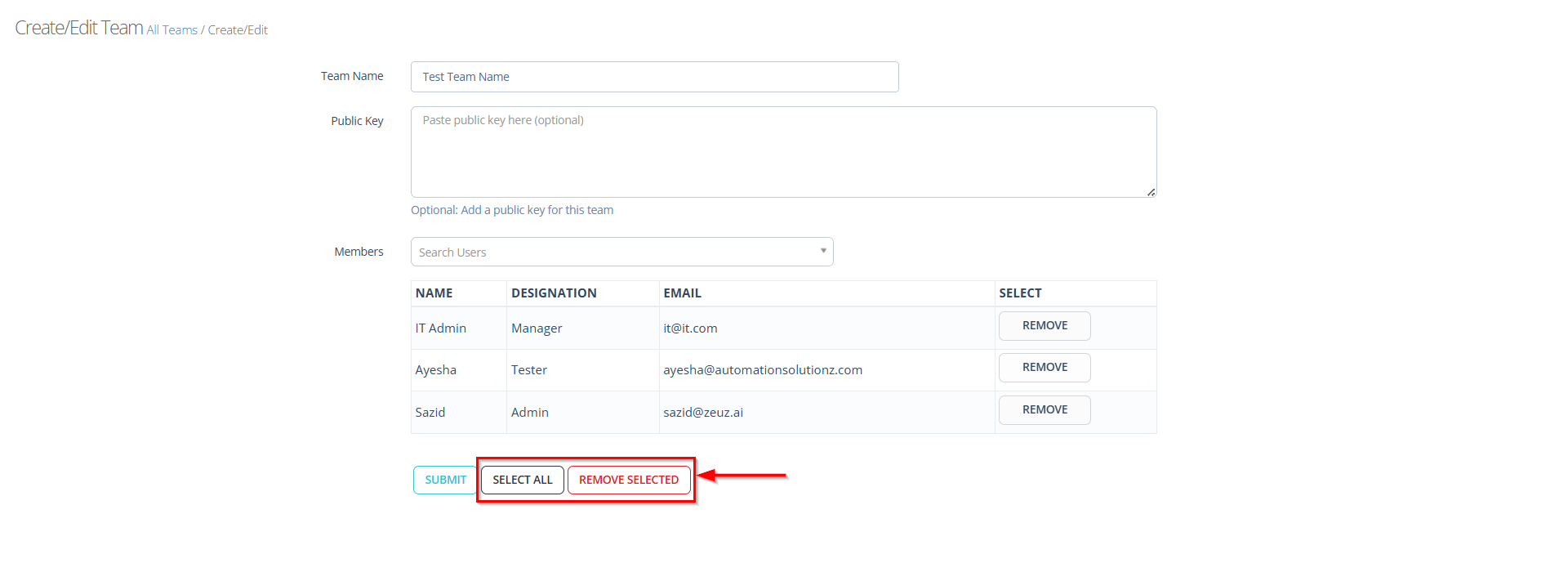The height and width of the screenshot is (581, 1568).
Task: Click the Admin designation of Sazid
Action: tap(530, 413)
